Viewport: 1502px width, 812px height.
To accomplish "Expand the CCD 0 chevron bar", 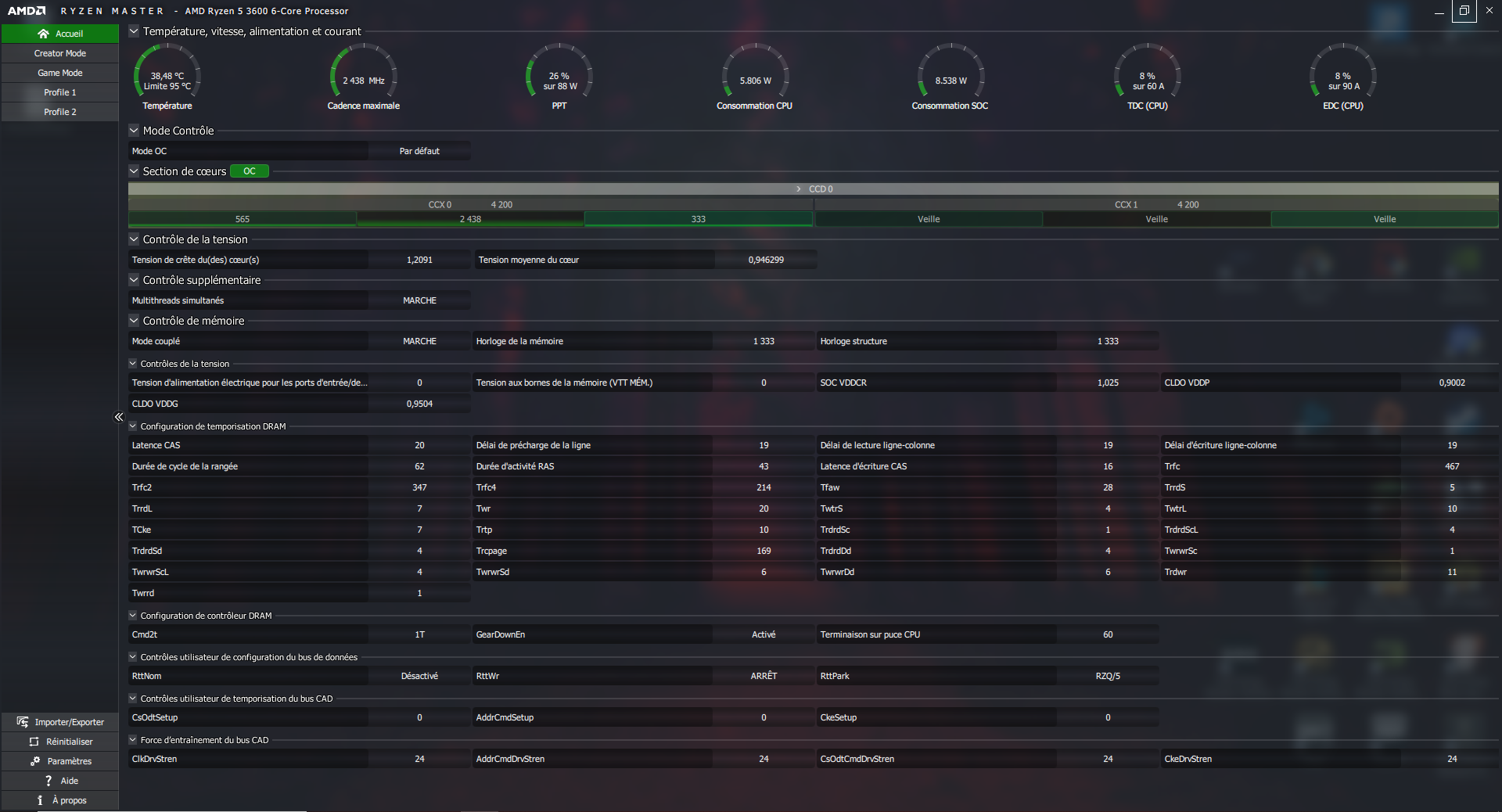I will tap(814, 189).
